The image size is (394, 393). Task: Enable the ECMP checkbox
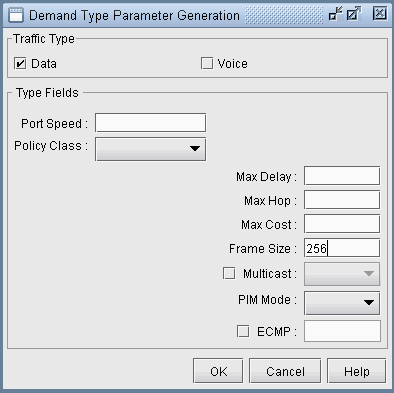click(243, 331)
